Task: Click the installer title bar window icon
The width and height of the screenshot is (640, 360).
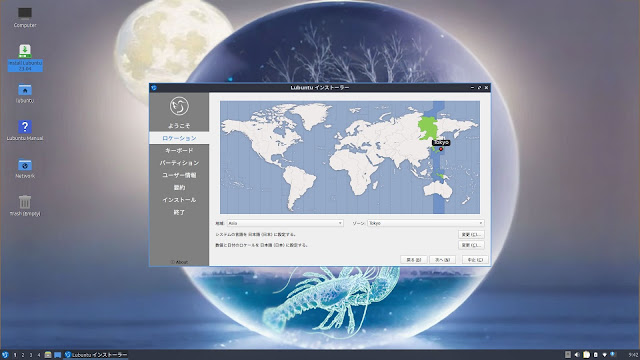Action: click(x=154, y=87)
